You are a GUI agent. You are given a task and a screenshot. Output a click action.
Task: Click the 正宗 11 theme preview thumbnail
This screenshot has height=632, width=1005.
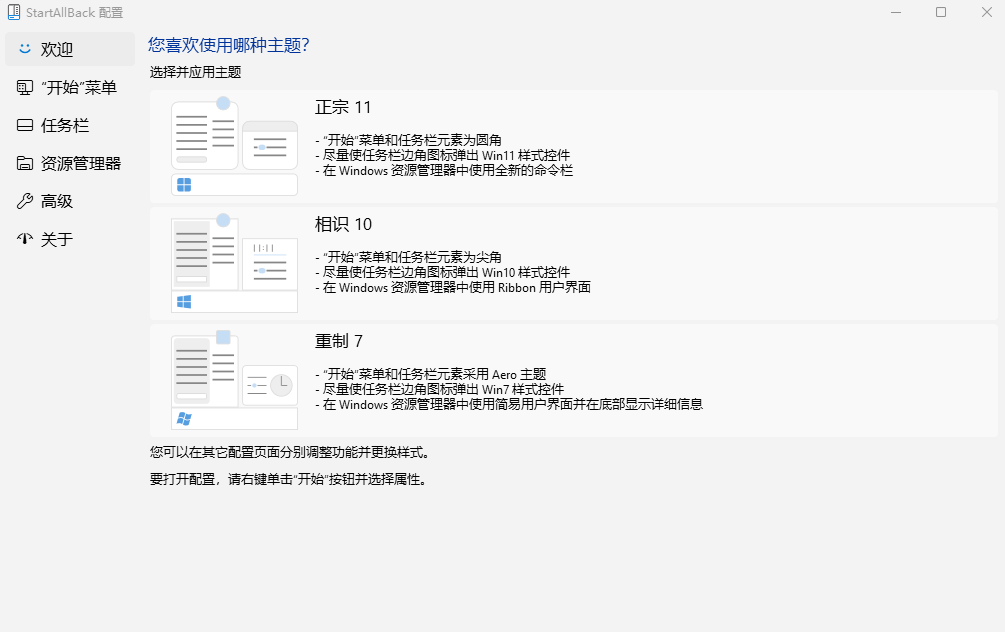pyautogui.click(x=235, y=146)
